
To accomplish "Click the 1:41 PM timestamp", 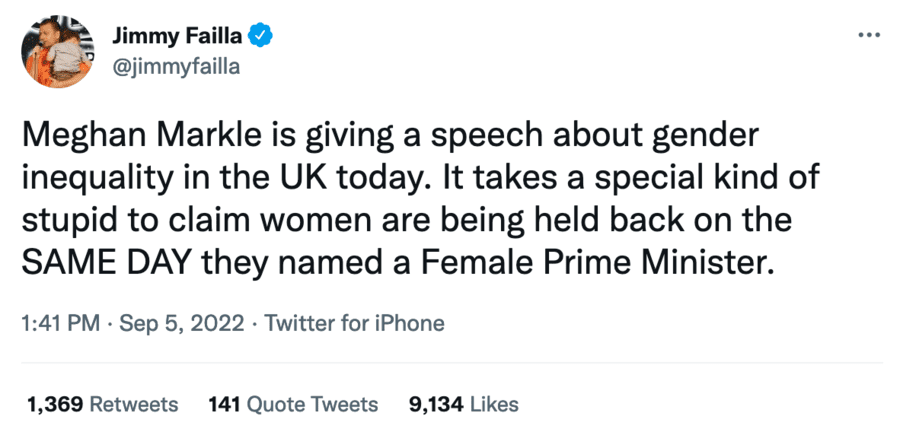I will [x=58, y=323].
